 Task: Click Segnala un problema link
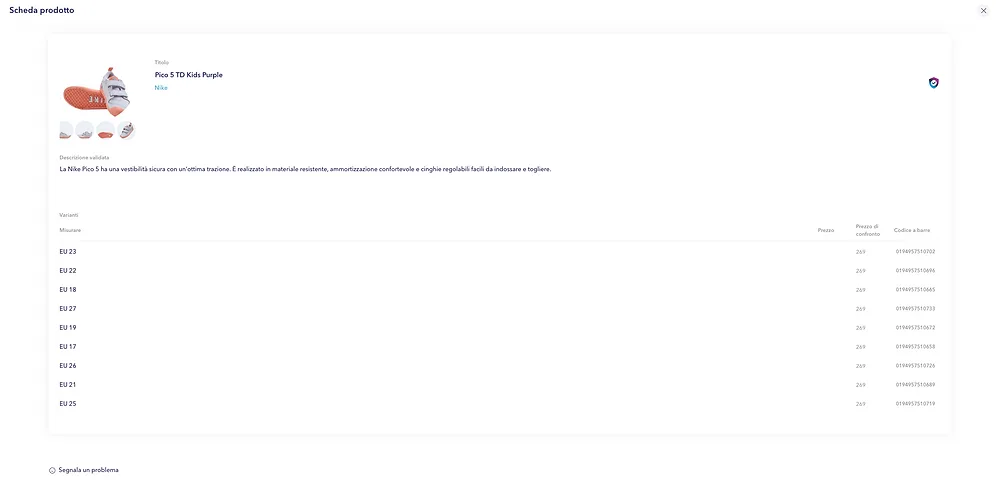[x=84, y=470]
